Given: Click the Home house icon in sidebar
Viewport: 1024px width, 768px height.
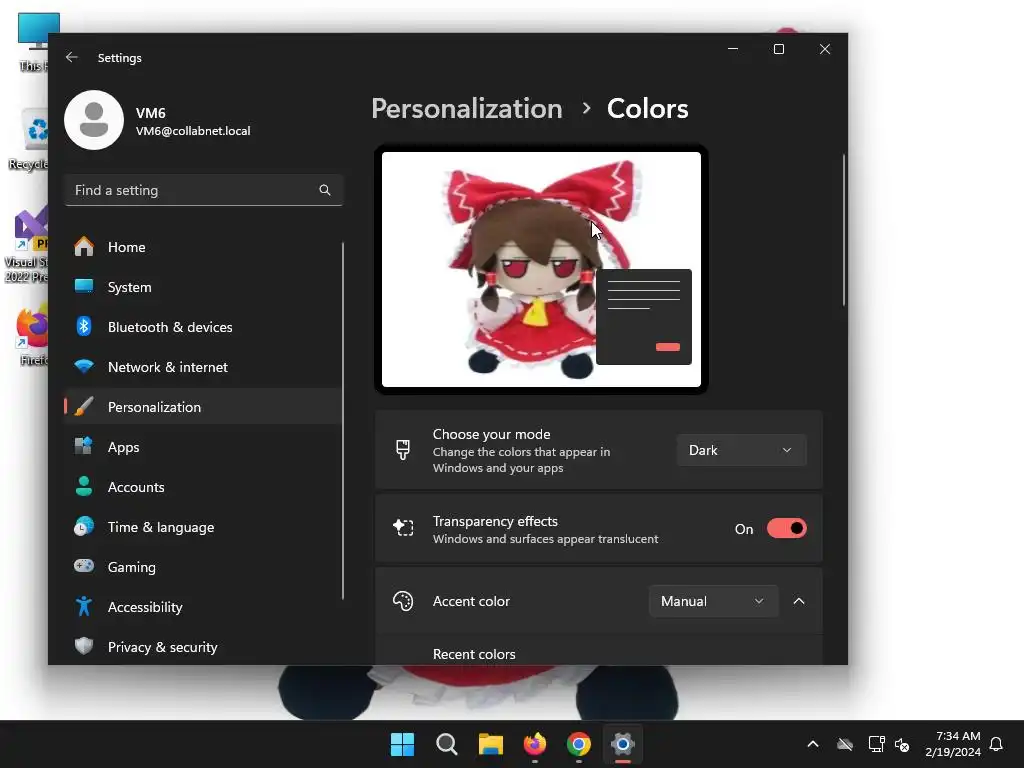Looking at the screenshot, I should 84,247.
